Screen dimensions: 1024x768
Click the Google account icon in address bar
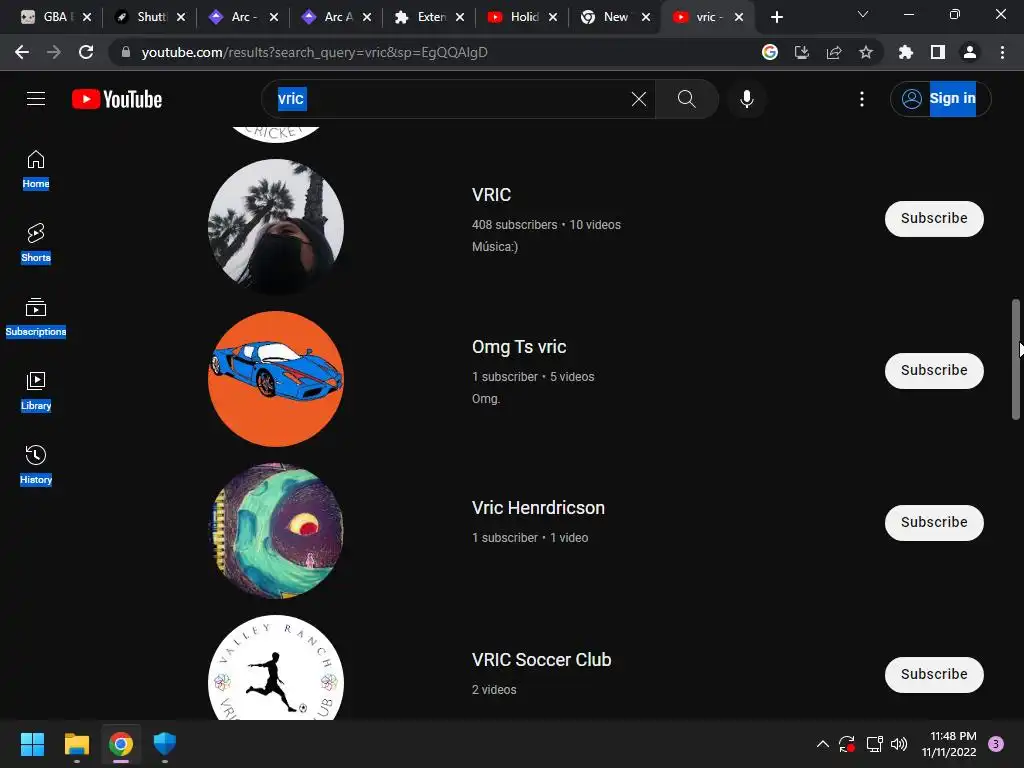[770, 52]
